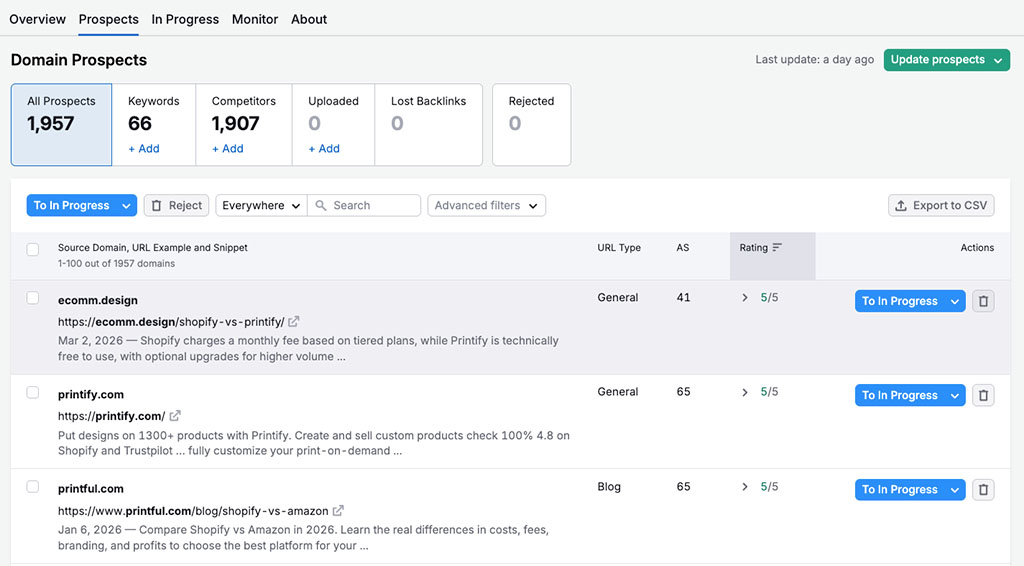Viewport: 1024px width, 566px height.
Task: Check the ecomm.design row checkbox
Action: pyautogui.click(x=33, y=298)
